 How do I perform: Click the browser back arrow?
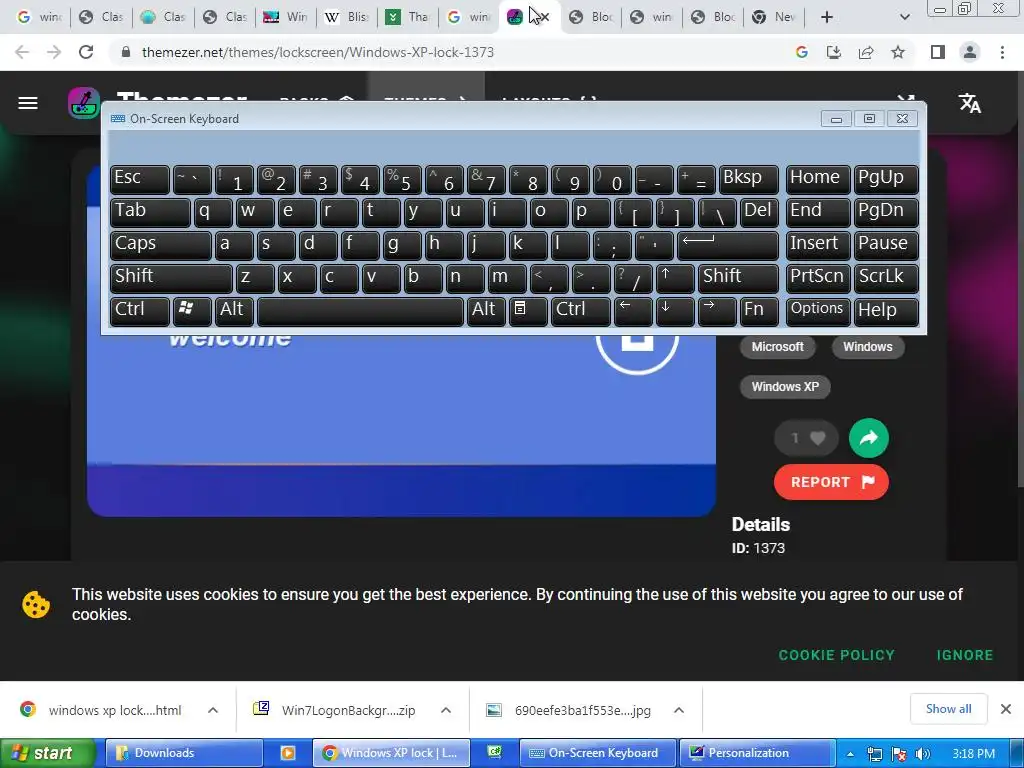(x=22, y=52)
